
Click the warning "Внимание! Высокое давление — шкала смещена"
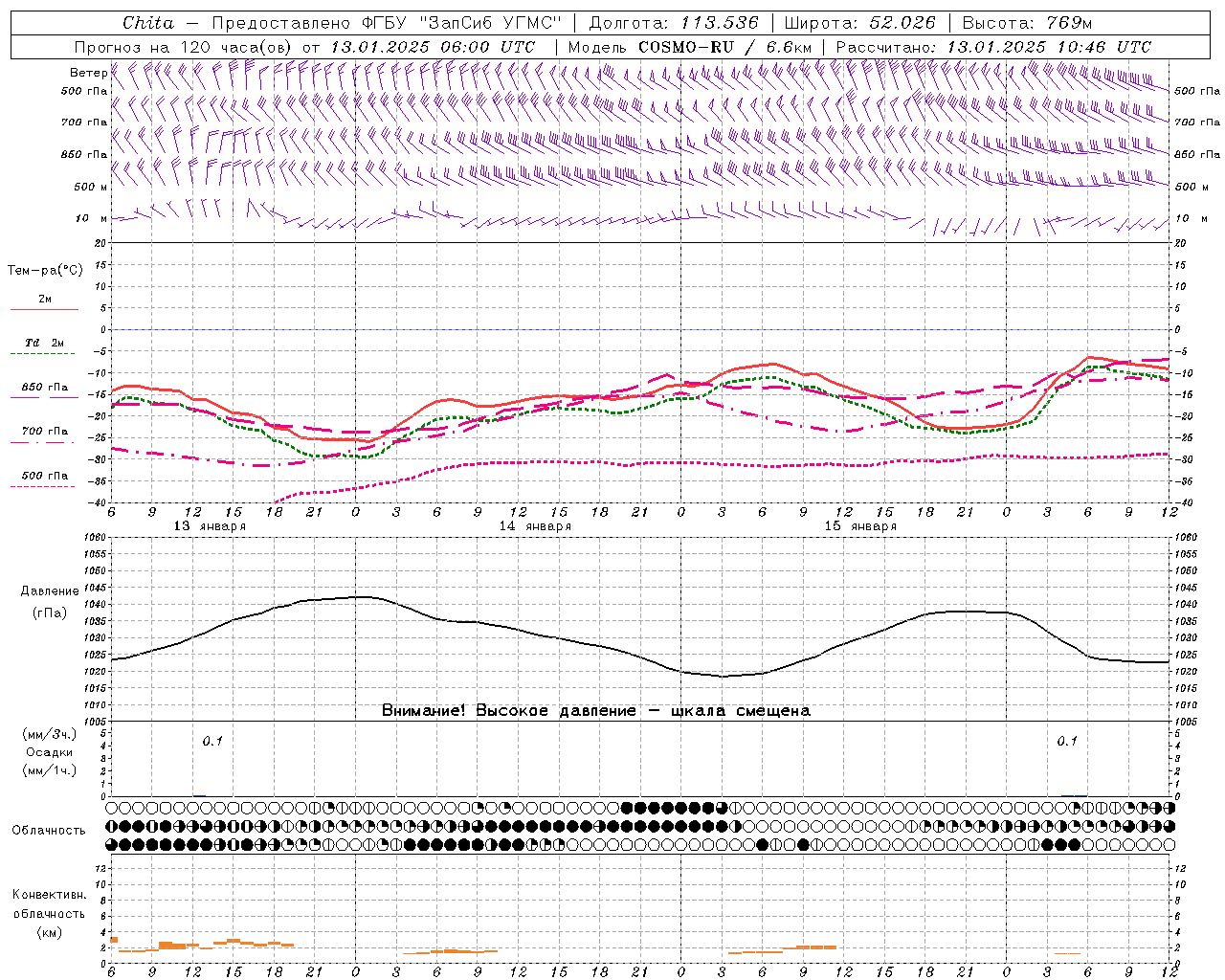coord(596,710)
